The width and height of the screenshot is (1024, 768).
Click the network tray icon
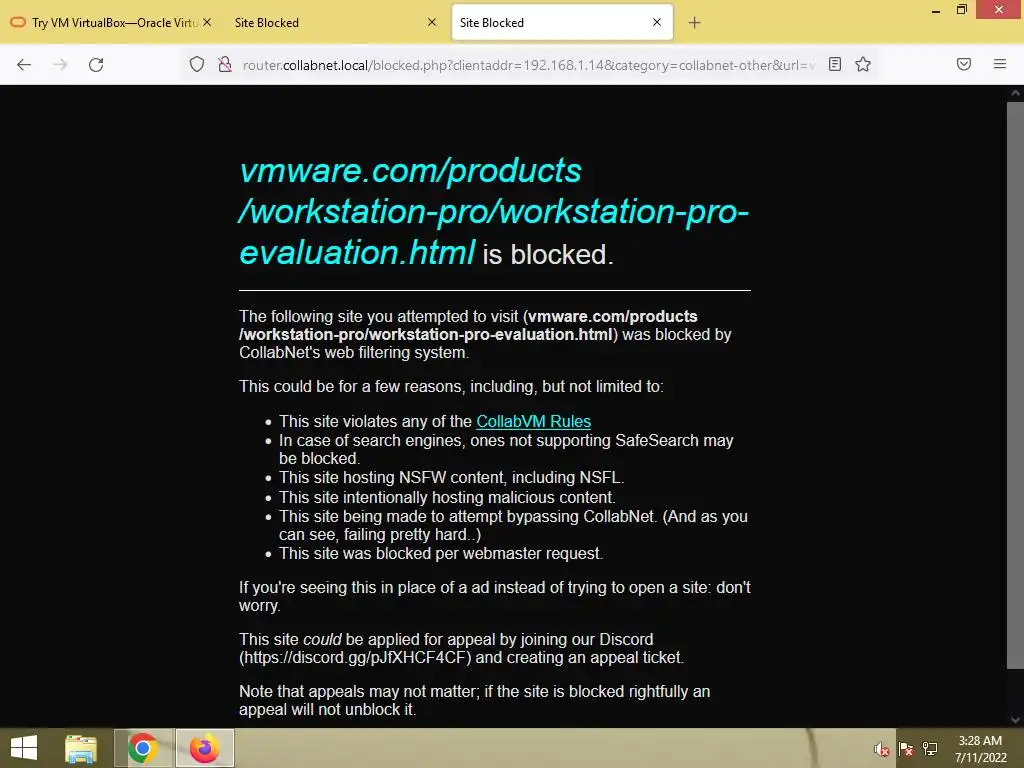tap(930, 749)
